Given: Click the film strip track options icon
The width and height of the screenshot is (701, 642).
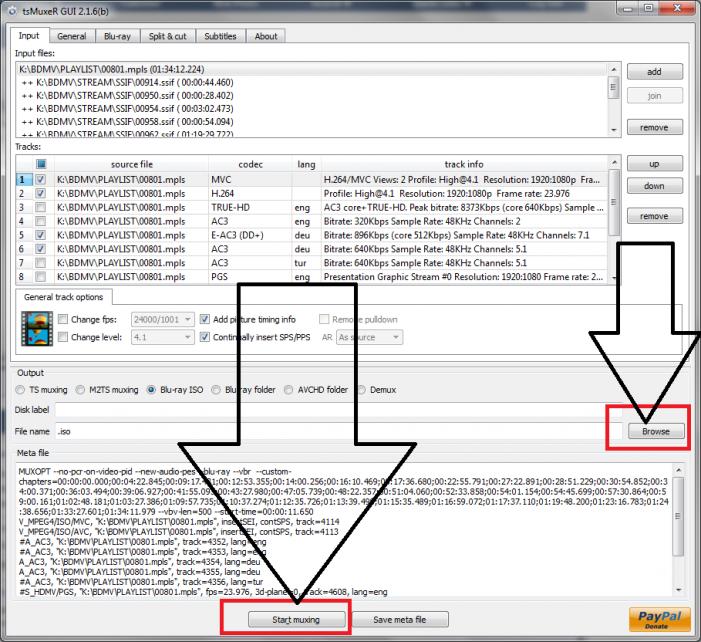Looking at the screenshot, I should [x=37, y=329].
